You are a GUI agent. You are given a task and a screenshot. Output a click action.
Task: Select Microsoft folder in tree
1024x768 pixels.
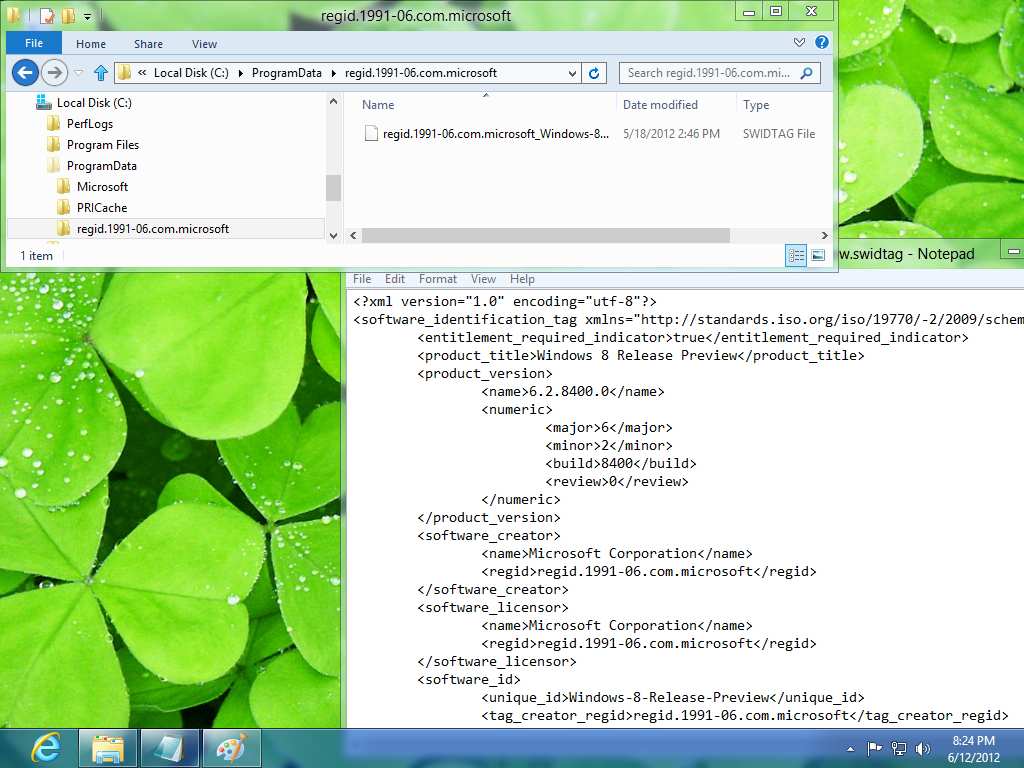tap(102, 186)
